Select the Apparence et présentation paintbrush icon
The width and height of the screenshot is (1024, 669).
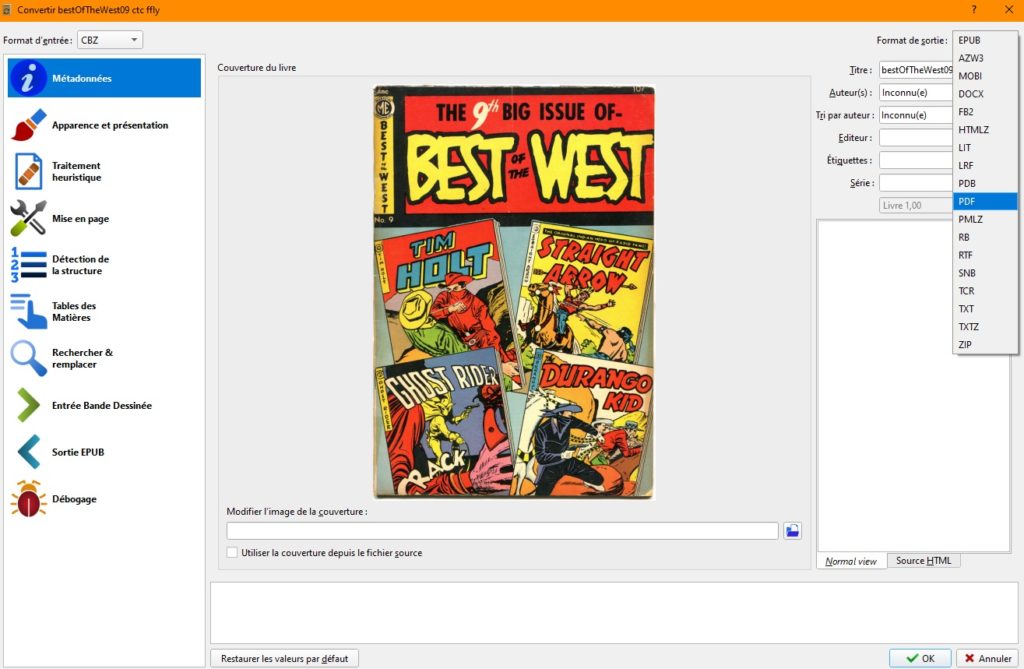point(29,126)
